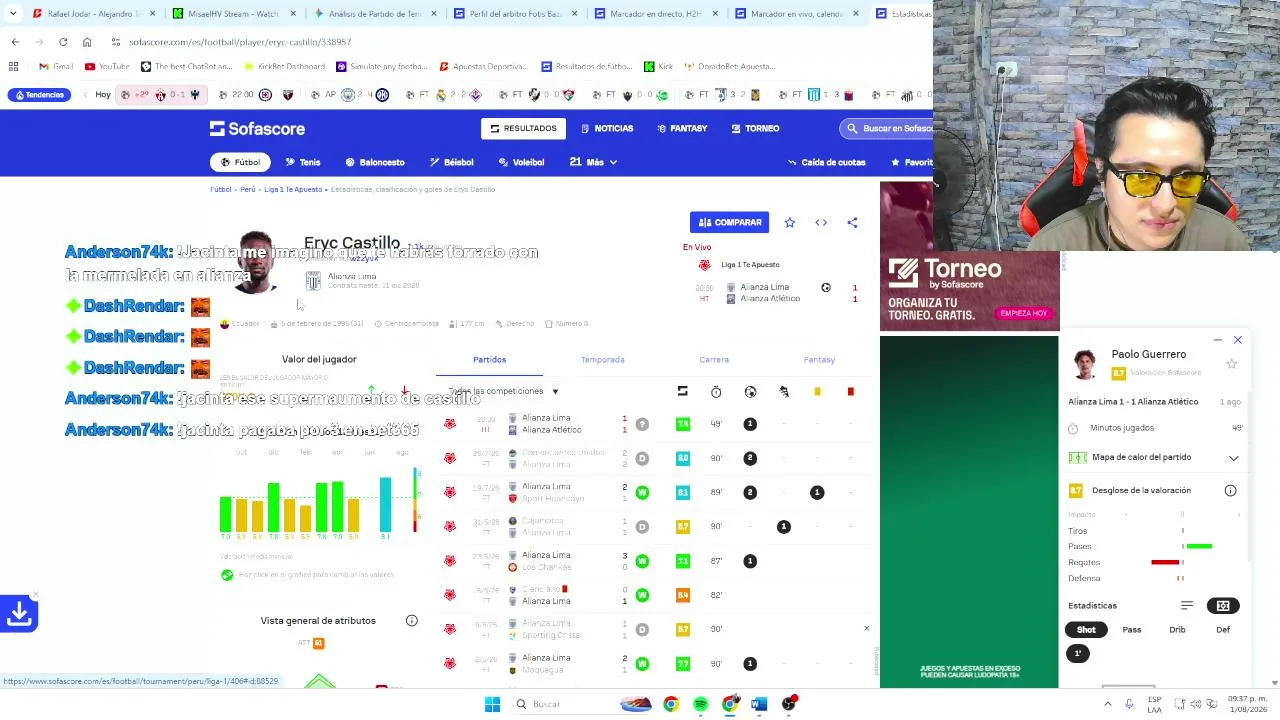Click the assists boot column icon

click(784, 392)
